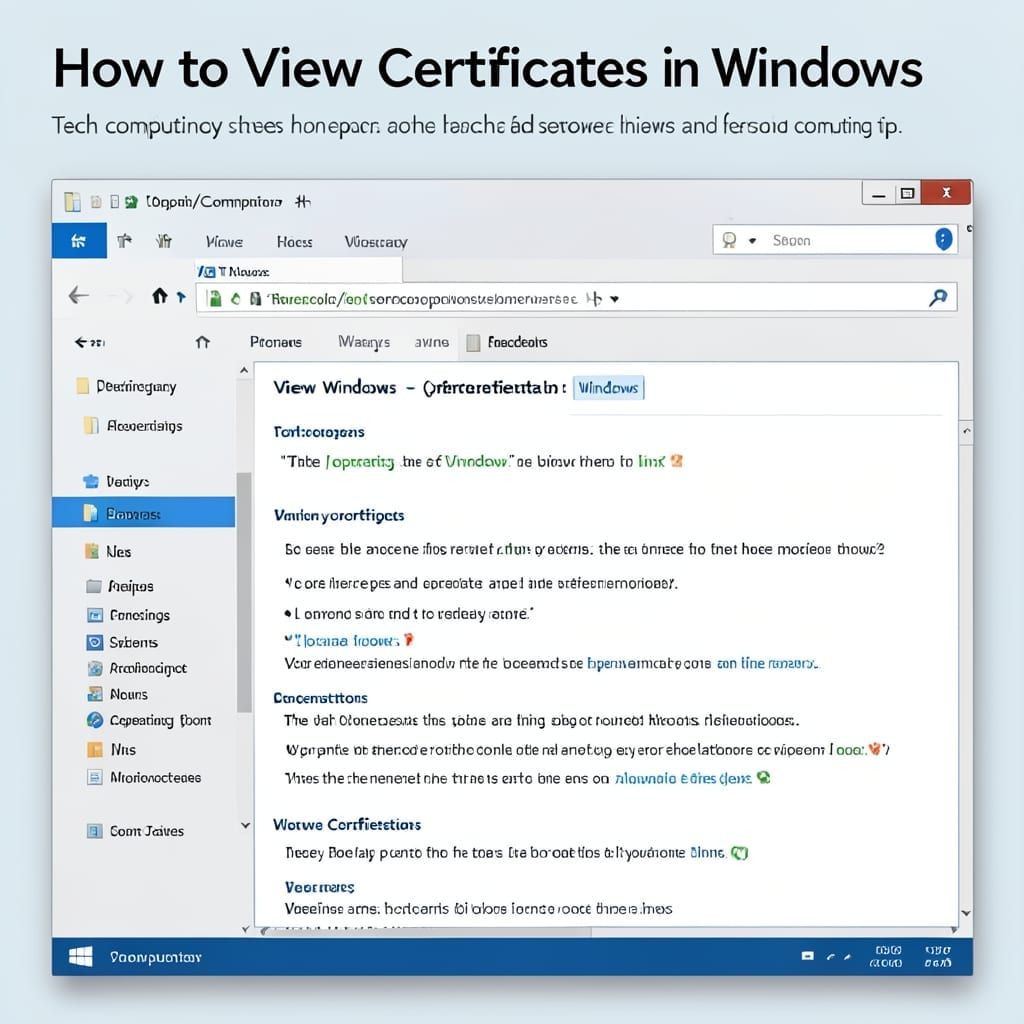This screenshot has width=1024, height=1024.
Task: Select 'Sxbens' item in sidebar
Action: click(x=122, y=643)
